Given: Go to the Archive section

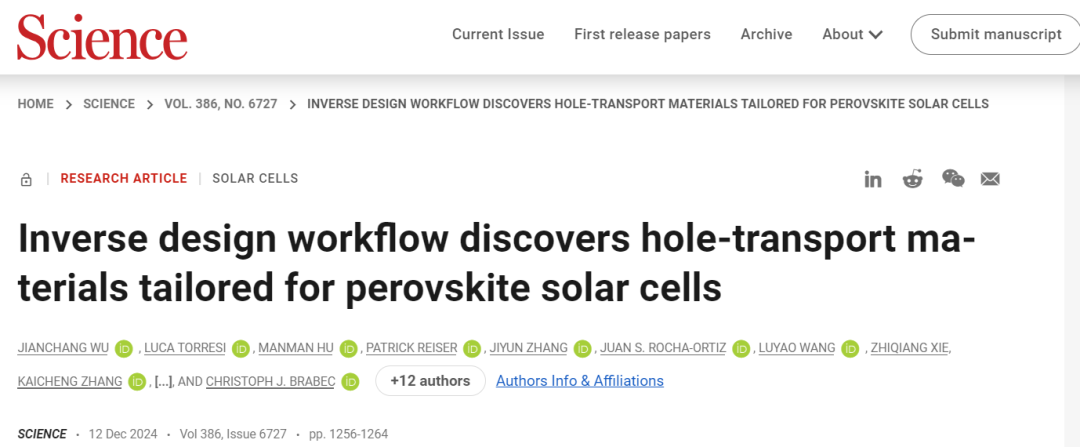Looking at the screenshot, I should pyautogui.click(x=767, y=34).
